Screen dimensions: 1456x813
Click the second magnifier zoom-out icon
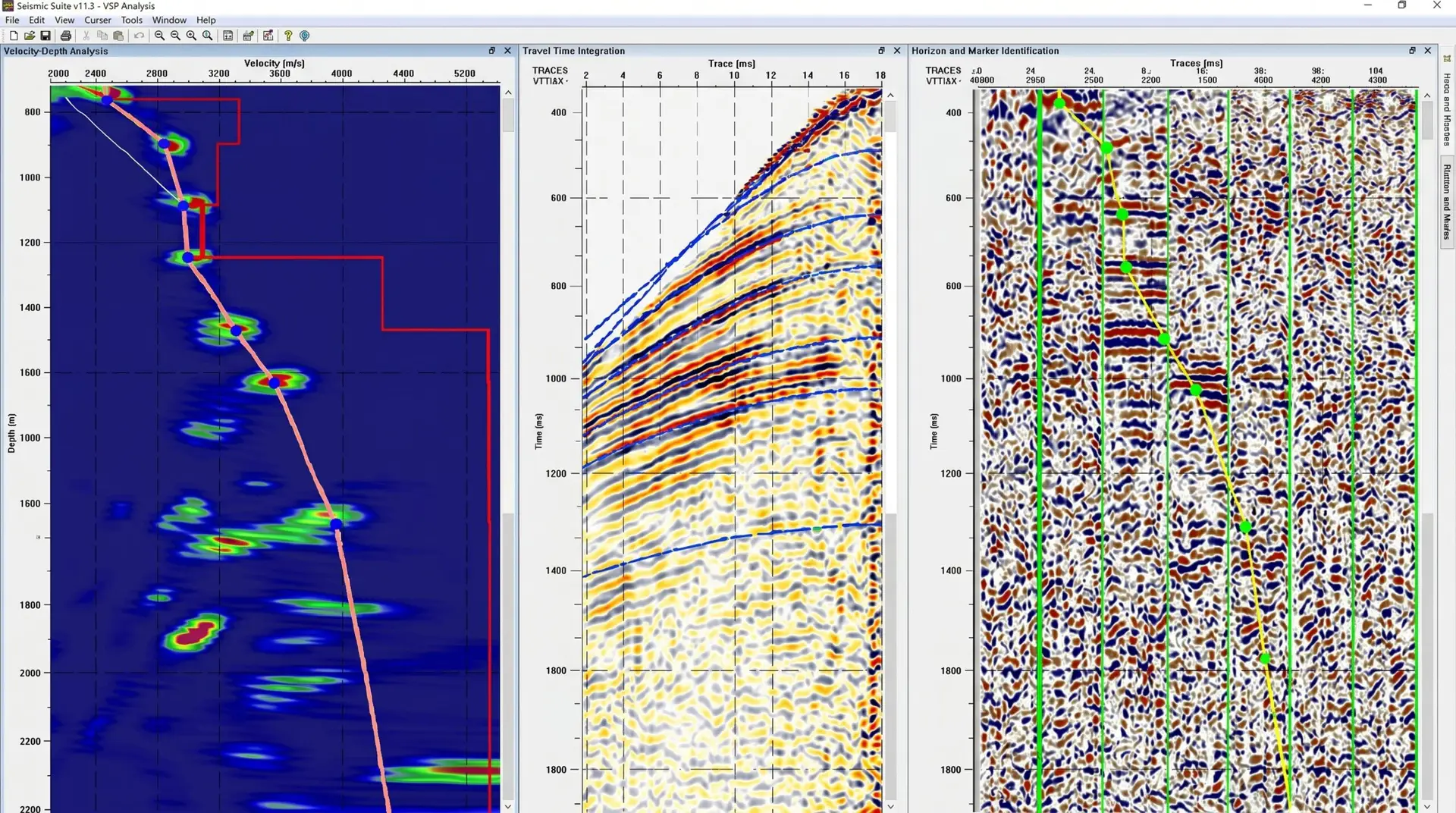click(175, 36)
